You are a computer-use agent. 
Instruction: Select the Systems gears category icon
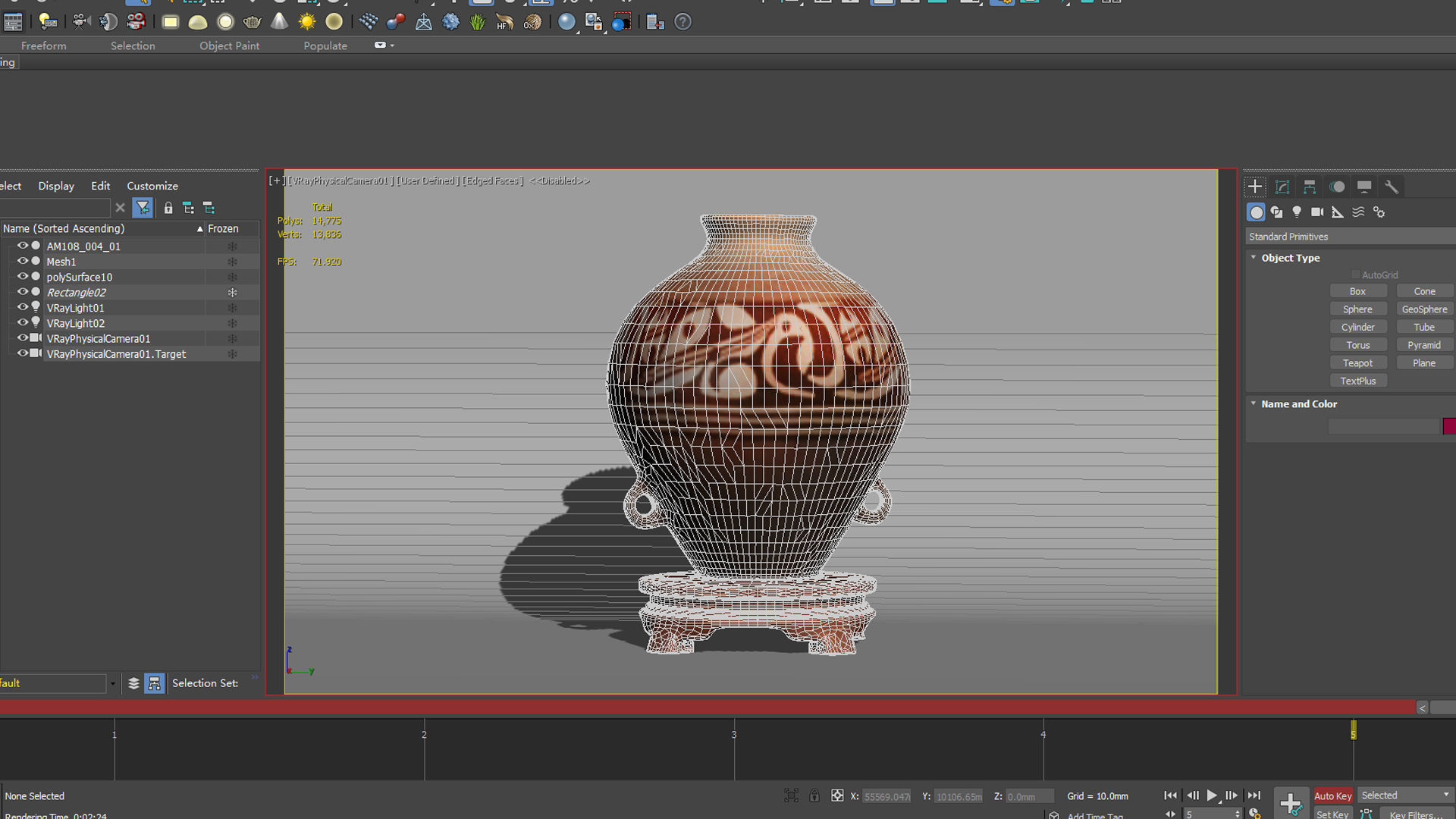(x=1379, y=212)
